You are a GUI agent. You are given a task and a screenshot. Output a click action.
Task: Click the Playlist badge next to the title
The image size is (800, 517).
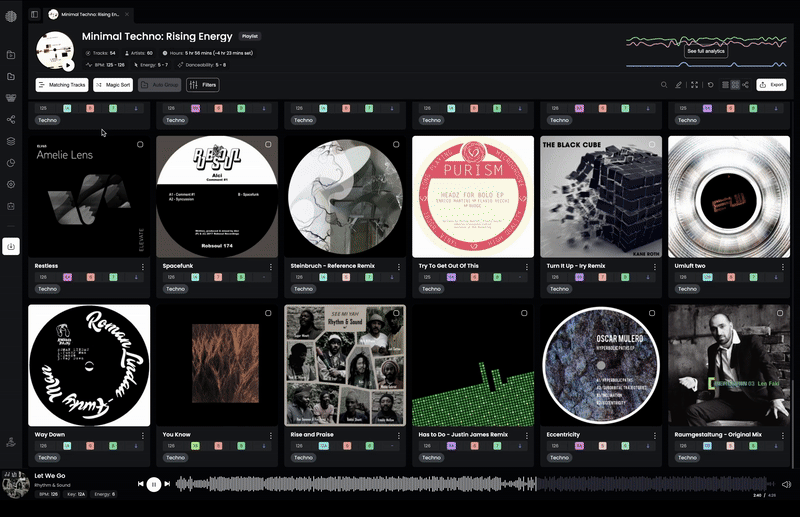coord(249,36)
